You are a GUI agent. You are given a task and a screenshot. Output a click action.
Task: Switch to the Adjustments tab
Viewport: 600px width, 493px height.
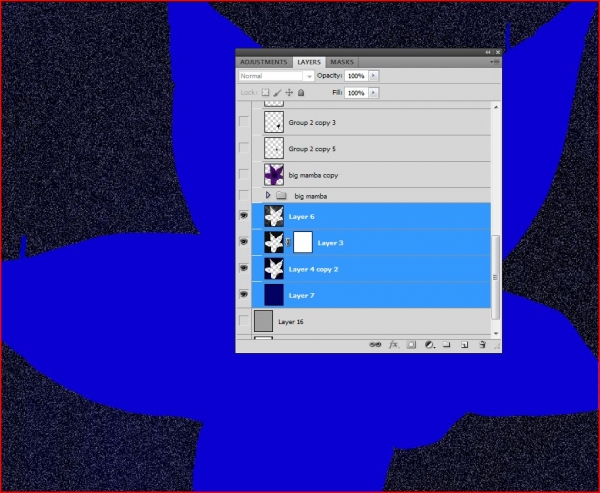click(x=264, y=62)
